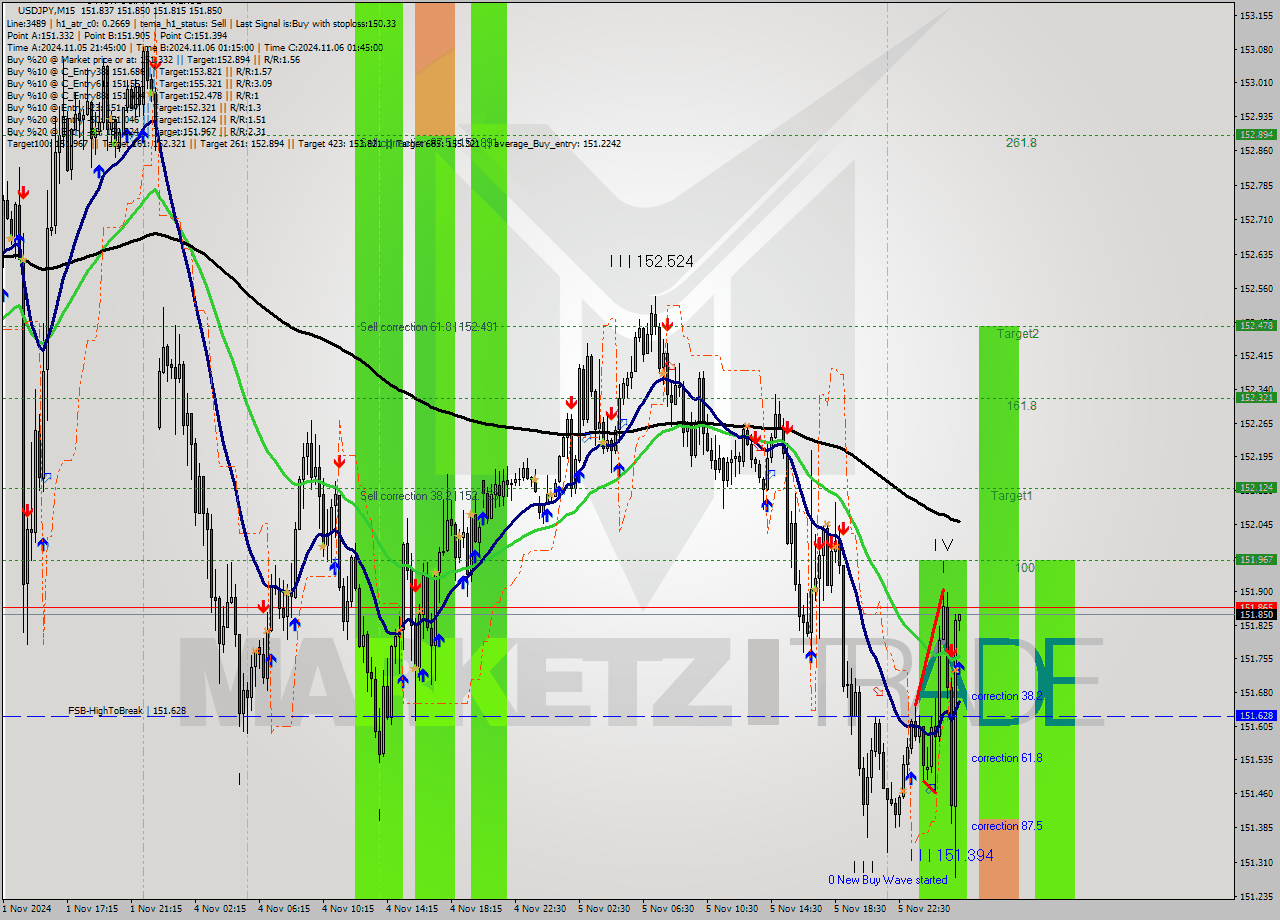Click the 'IV' wave label
1280x920 pixels.
(x=943, y=545)
